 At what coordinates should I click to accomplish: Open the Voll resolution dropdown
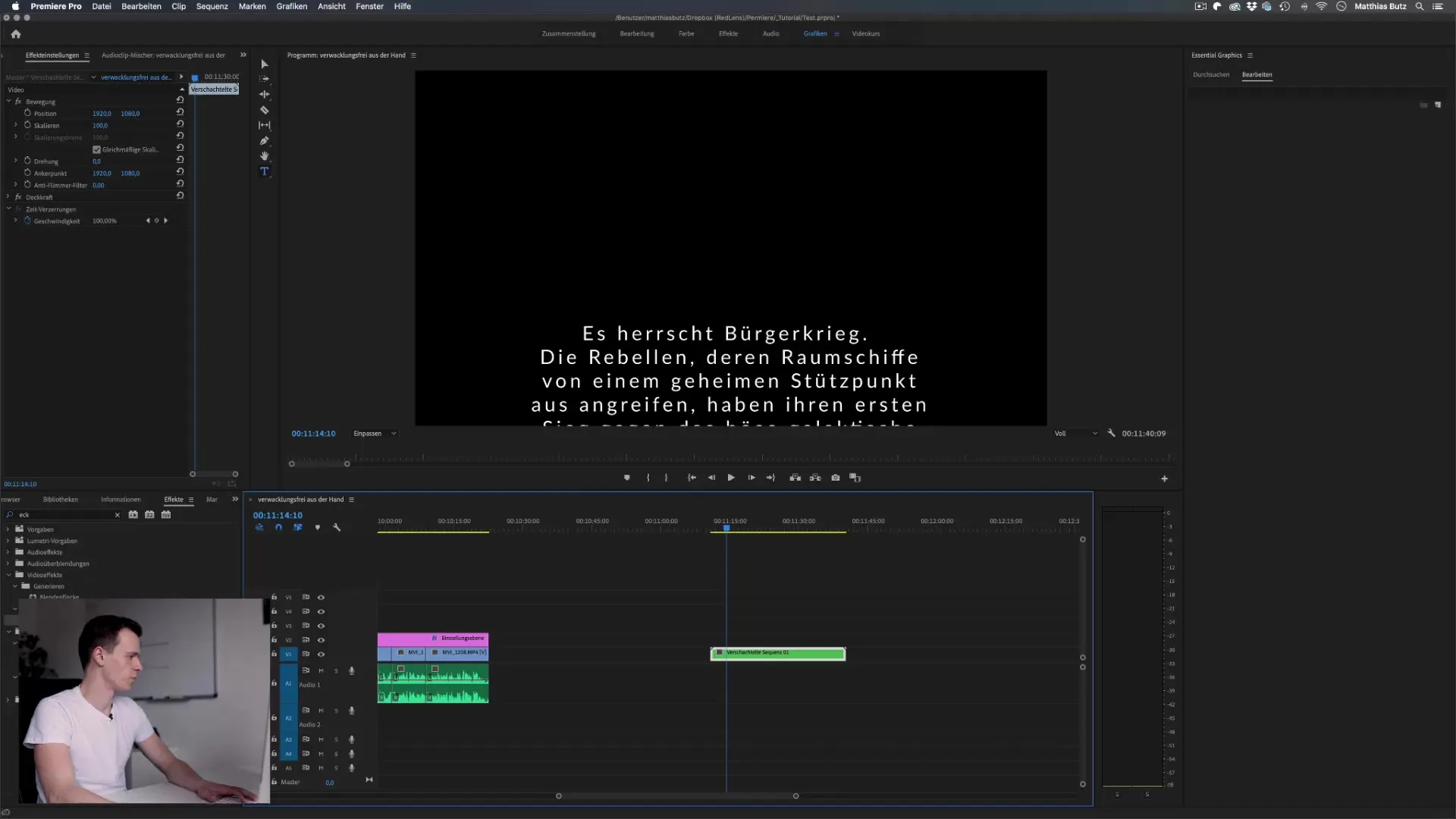tap(1075, 434)
